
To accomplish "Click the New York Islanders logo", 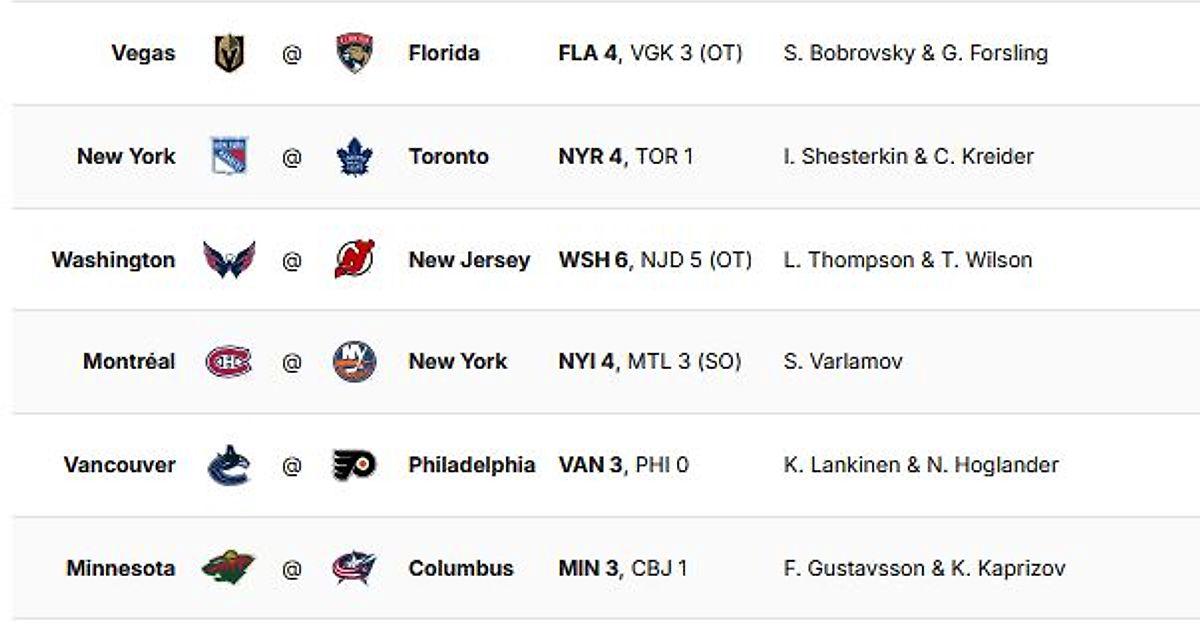I will point(354,361).
